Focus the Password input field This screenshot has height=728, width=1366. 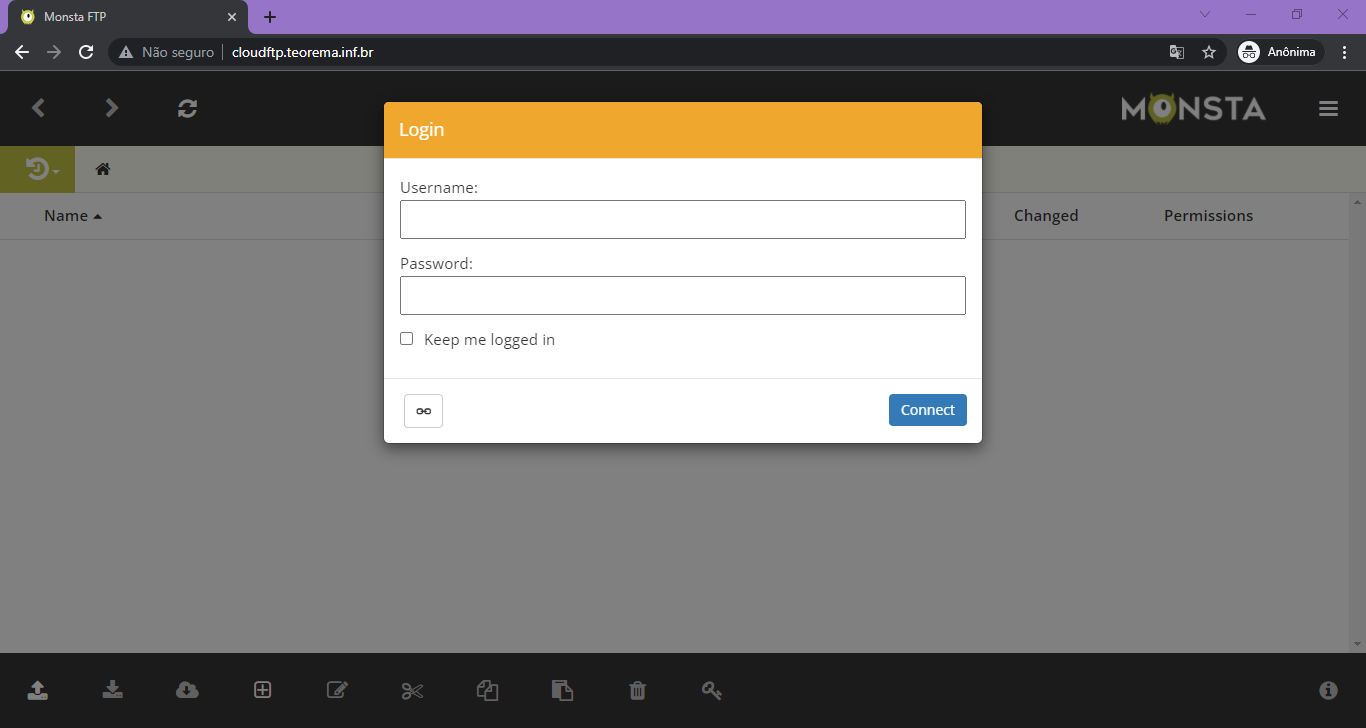click(683, 295)
